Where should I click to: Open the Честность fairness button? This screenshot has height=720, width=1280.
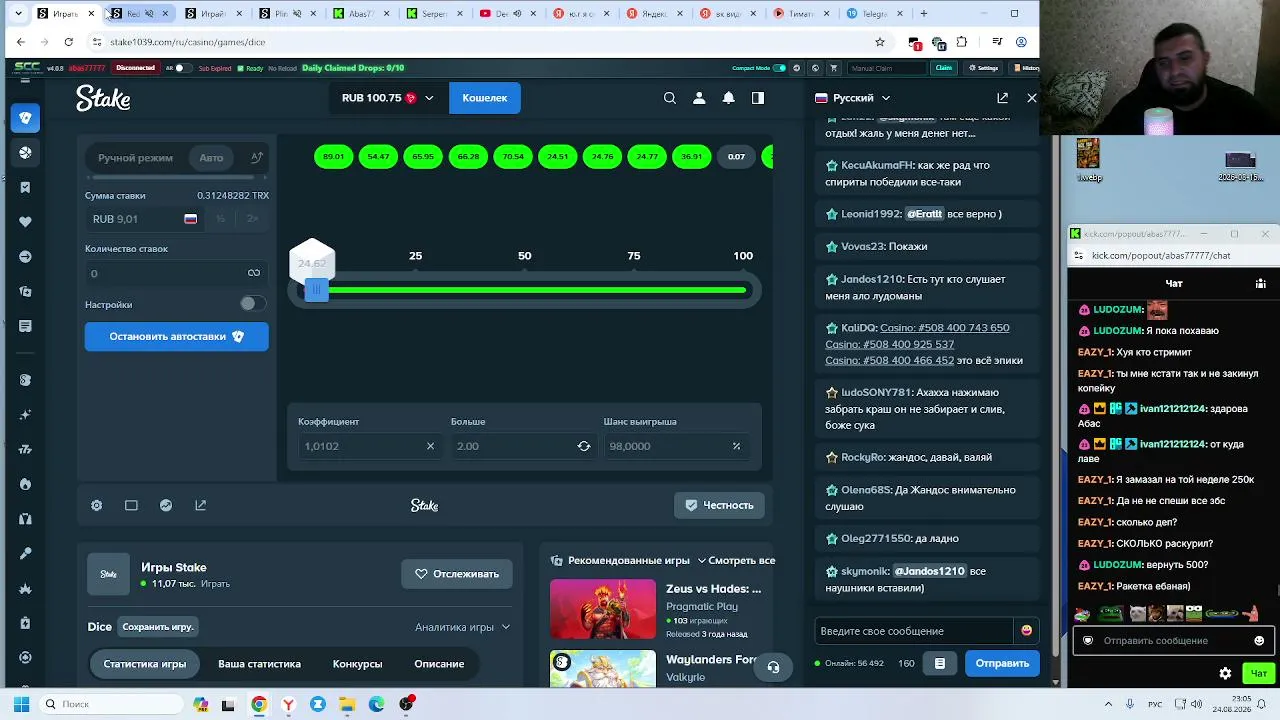point(720,506)
